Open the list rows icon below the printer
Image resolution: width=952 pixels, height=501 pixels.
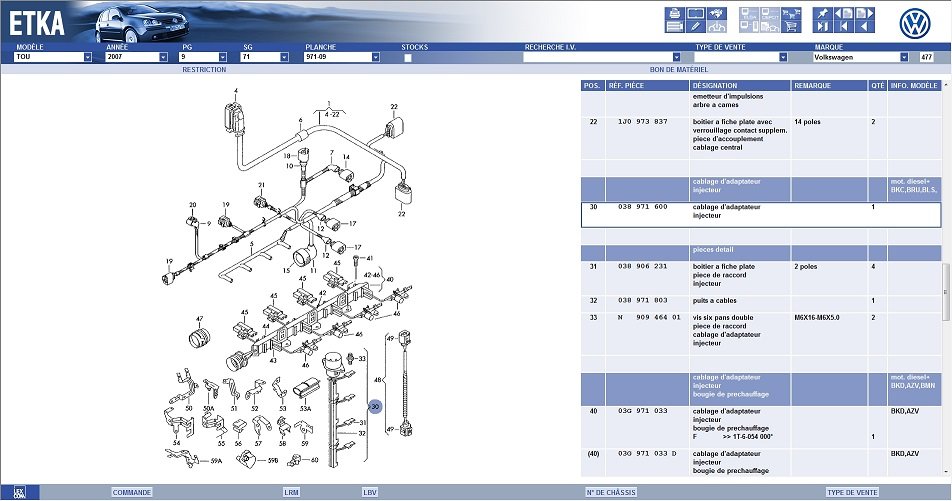click(675, 27)
